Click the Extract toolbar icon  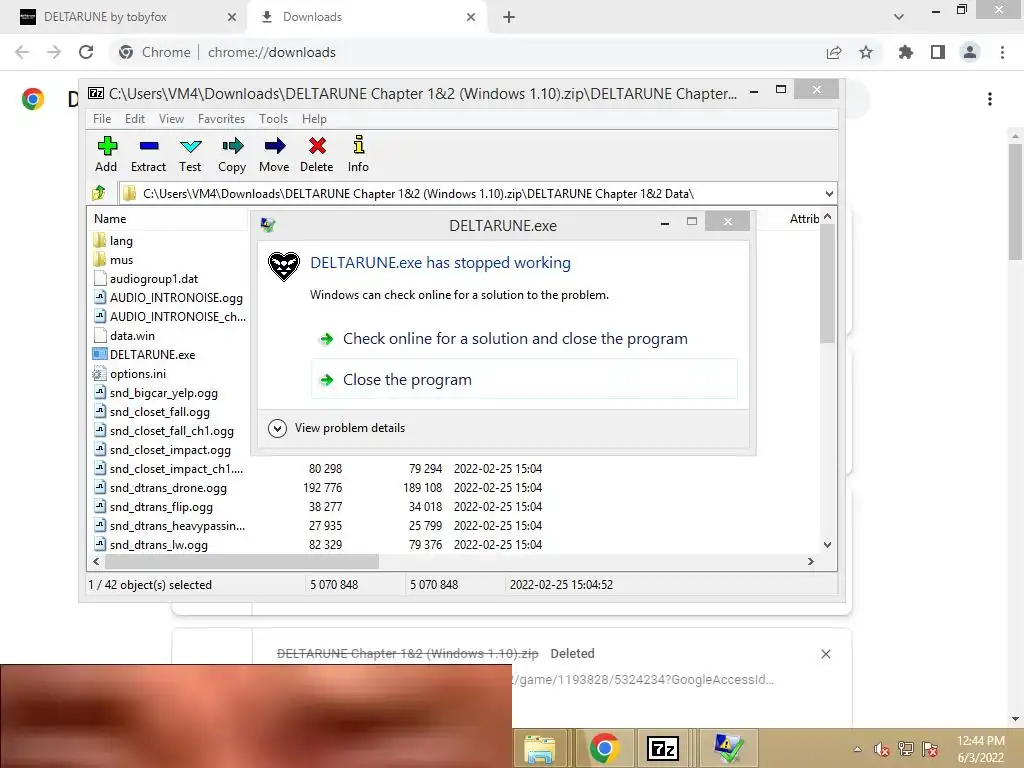tap(149, 146)
